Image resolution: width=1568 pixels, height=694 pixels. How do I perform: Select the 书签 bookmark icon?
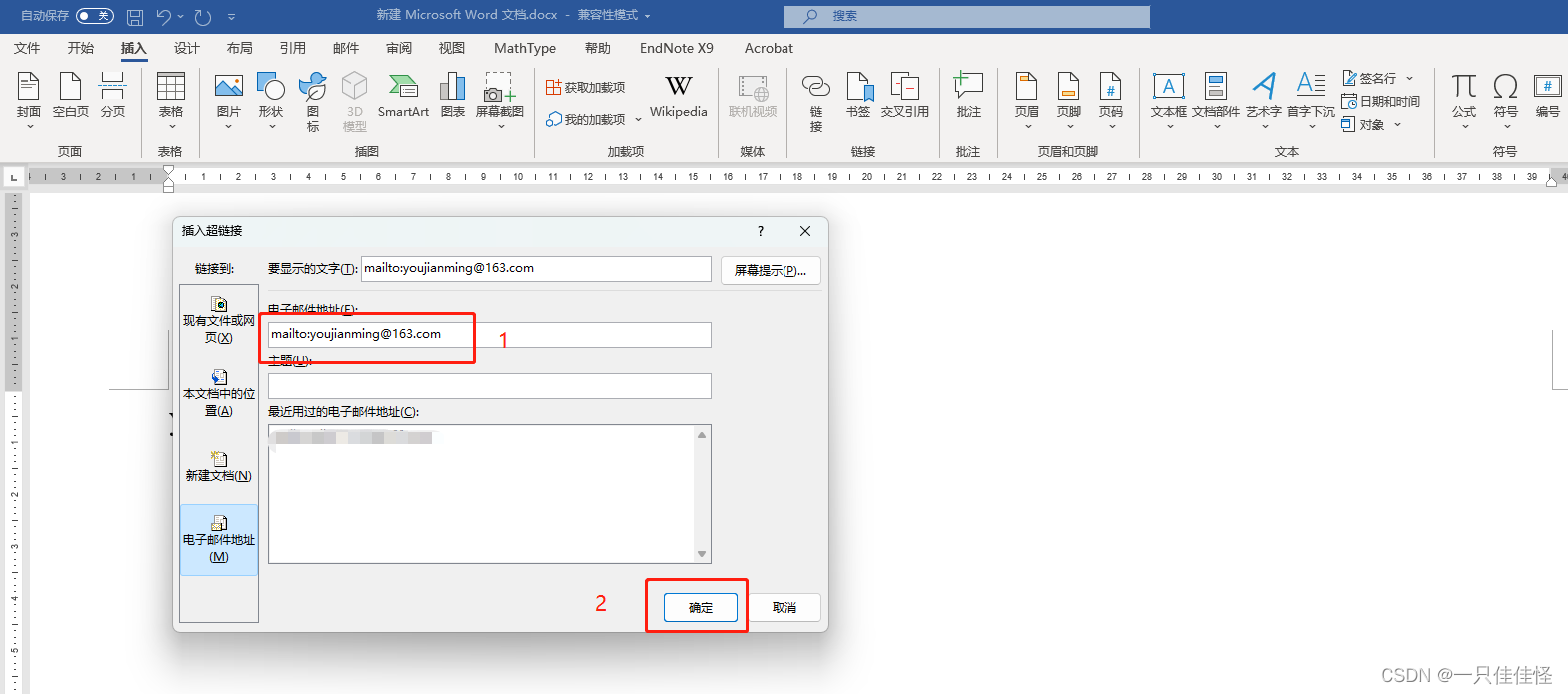(858, 96)
